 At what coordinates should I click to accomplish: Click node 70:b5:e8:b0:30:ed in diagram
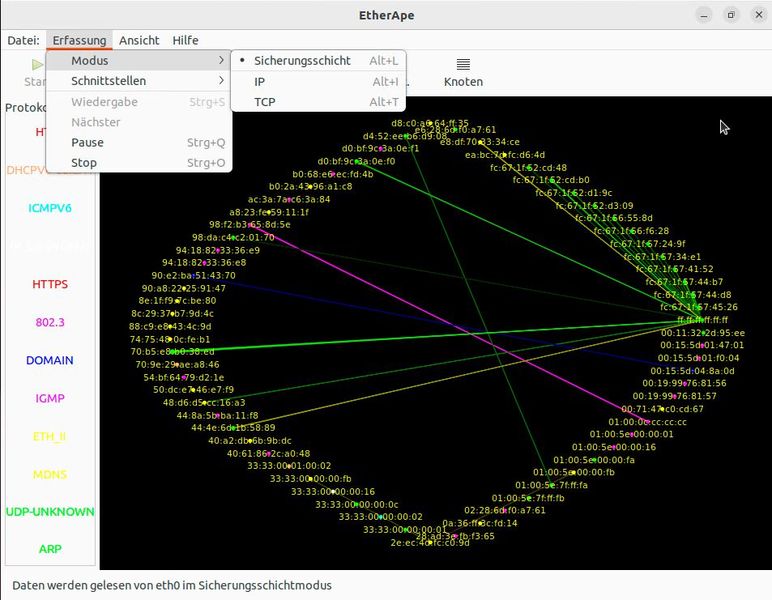point(172,351)
